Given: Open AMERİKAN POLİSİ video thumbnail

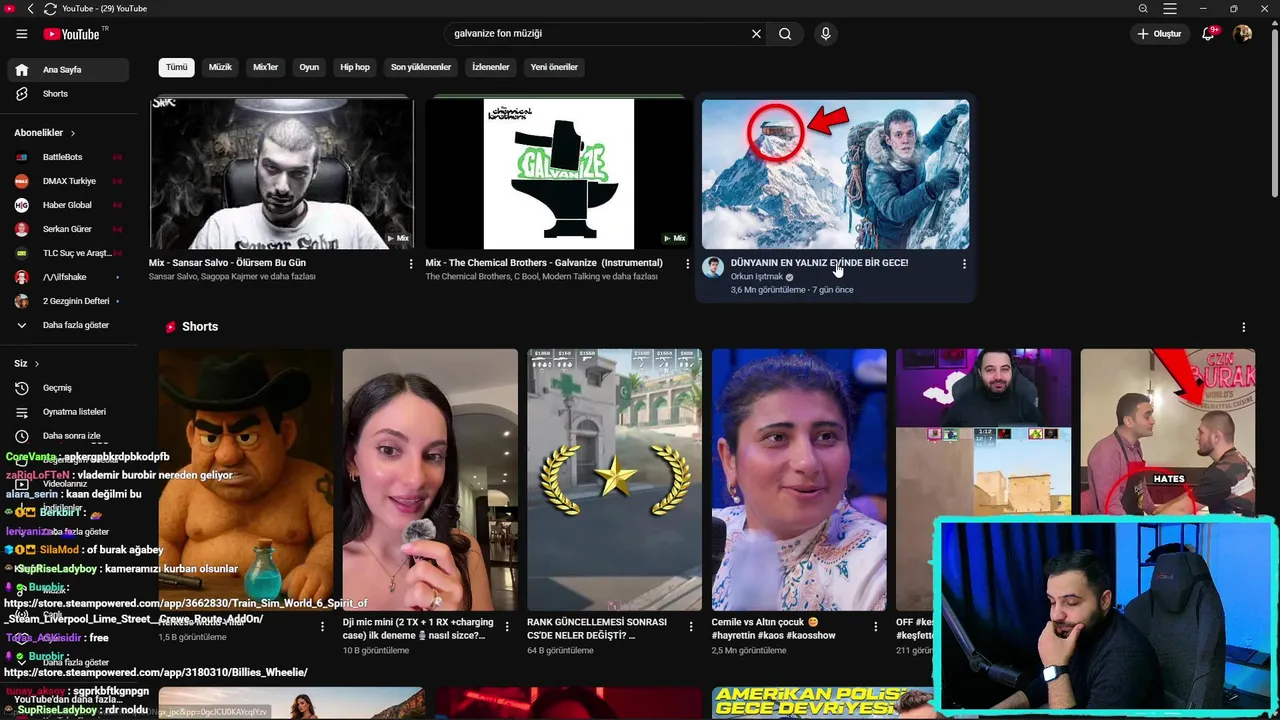Looking at the screenshot, I should [x=823, y=703].
